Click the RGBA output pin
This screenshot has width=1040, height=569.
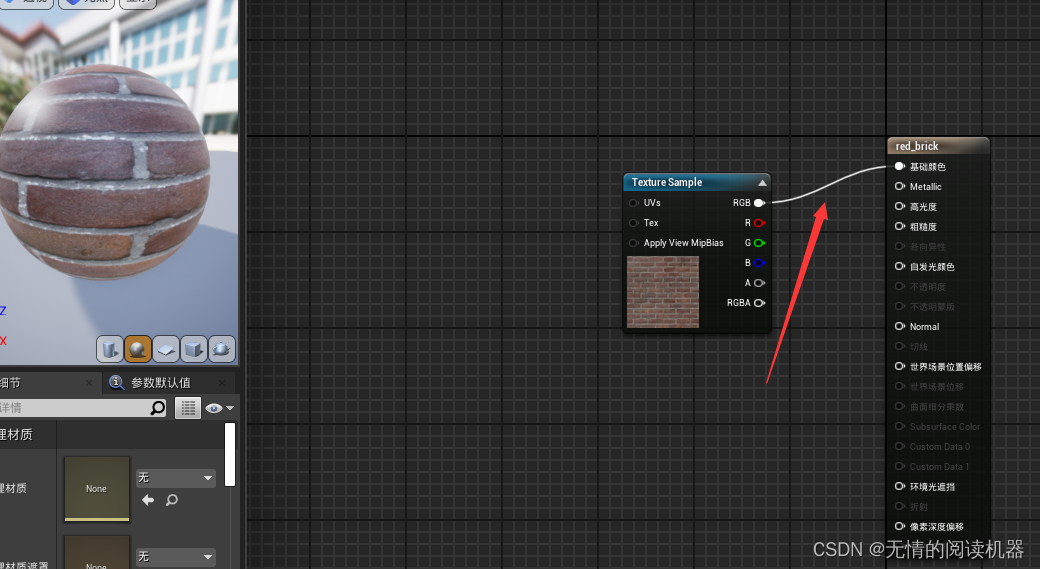[759, 302]
